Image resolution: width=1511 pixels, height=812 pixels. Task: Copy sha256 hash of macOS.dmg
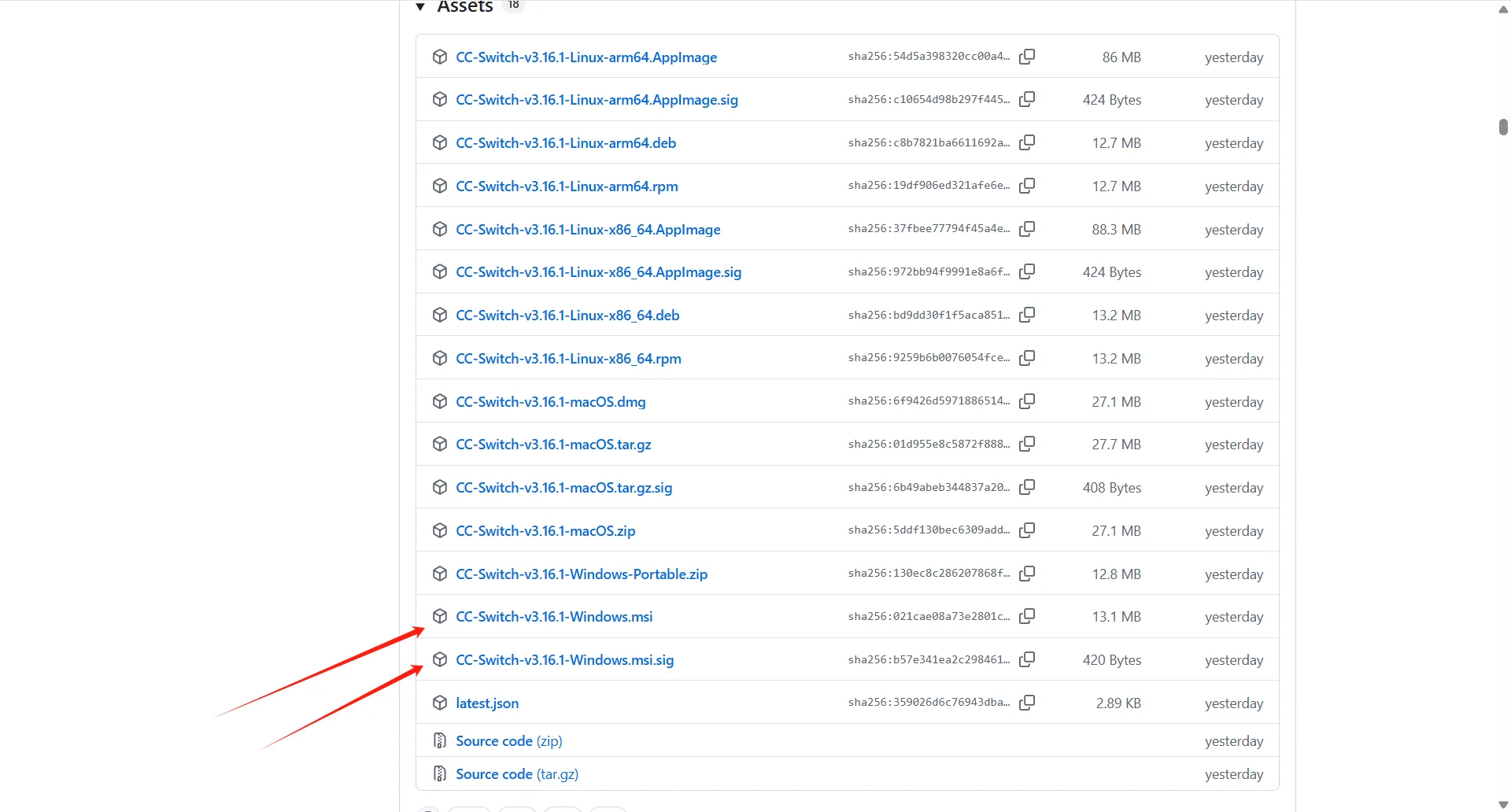pyautogui.click(x=1027, y=401)
